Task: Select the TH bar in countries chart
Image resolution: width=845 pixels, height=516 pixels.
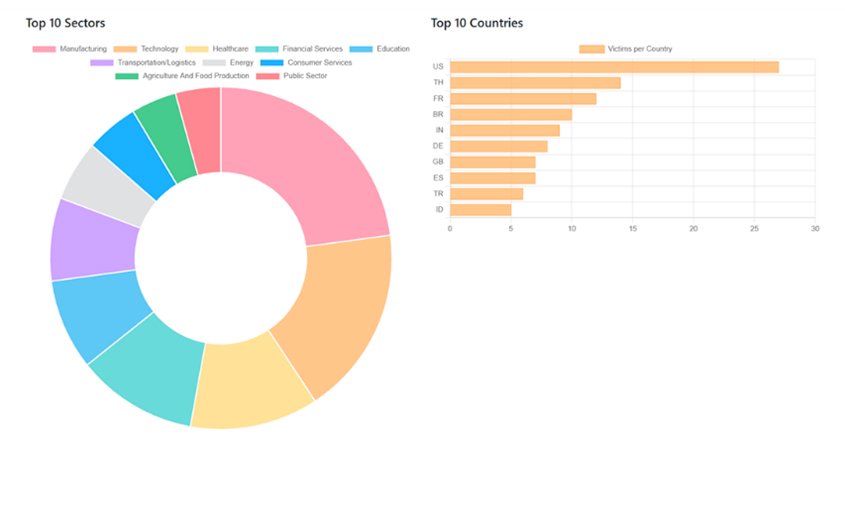Action: click(x=535, y=83)
